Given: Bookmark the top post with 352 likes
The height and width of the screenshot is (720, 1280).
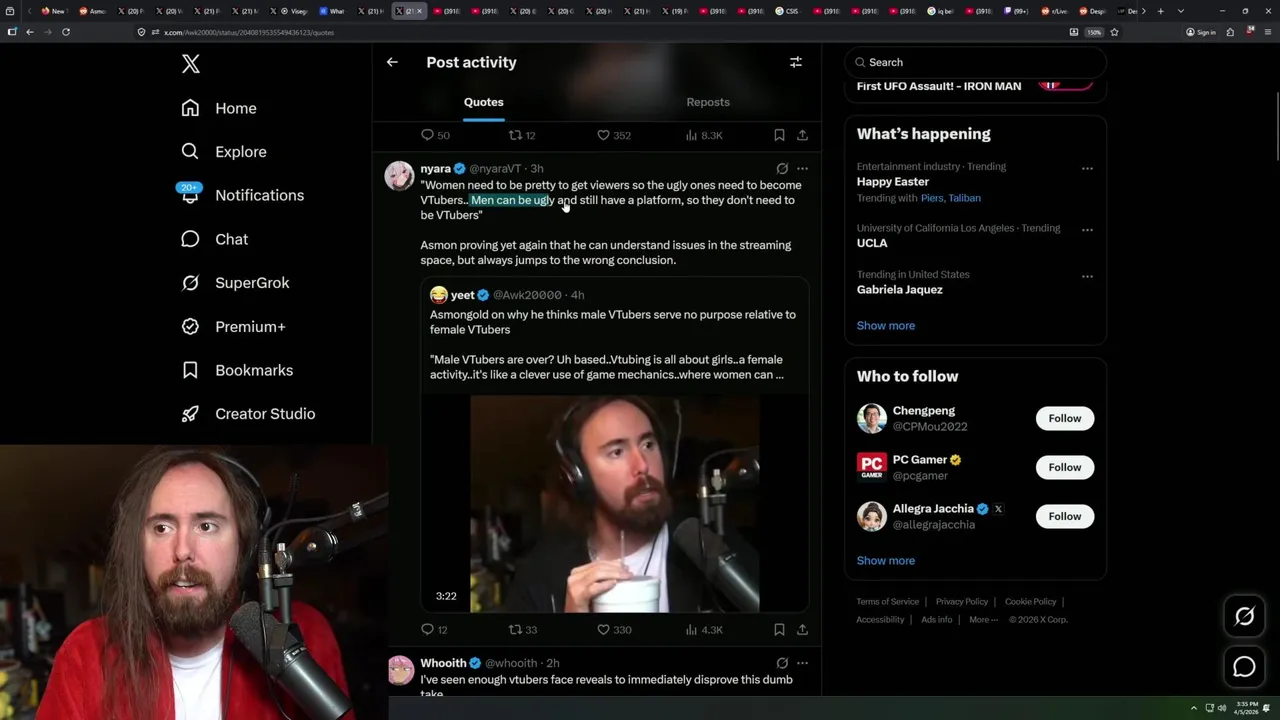Looking at the screenshot, I should coord(779,135).
